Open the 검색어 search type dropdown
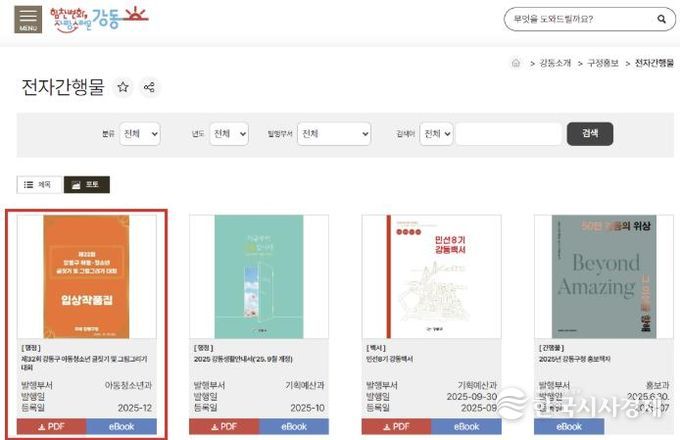The image size is (680, 440). (x=436, y=134)
